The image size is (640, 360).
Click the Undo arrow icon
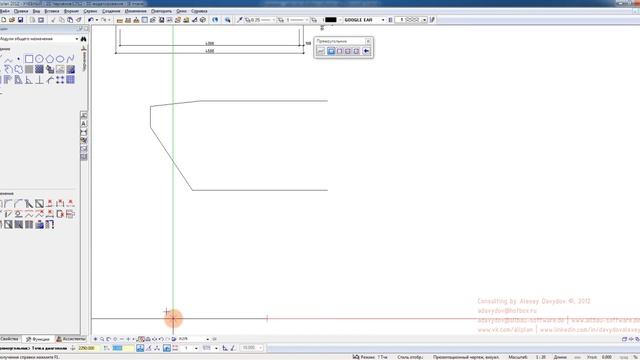pyautogui.click(x=91, y=20)
